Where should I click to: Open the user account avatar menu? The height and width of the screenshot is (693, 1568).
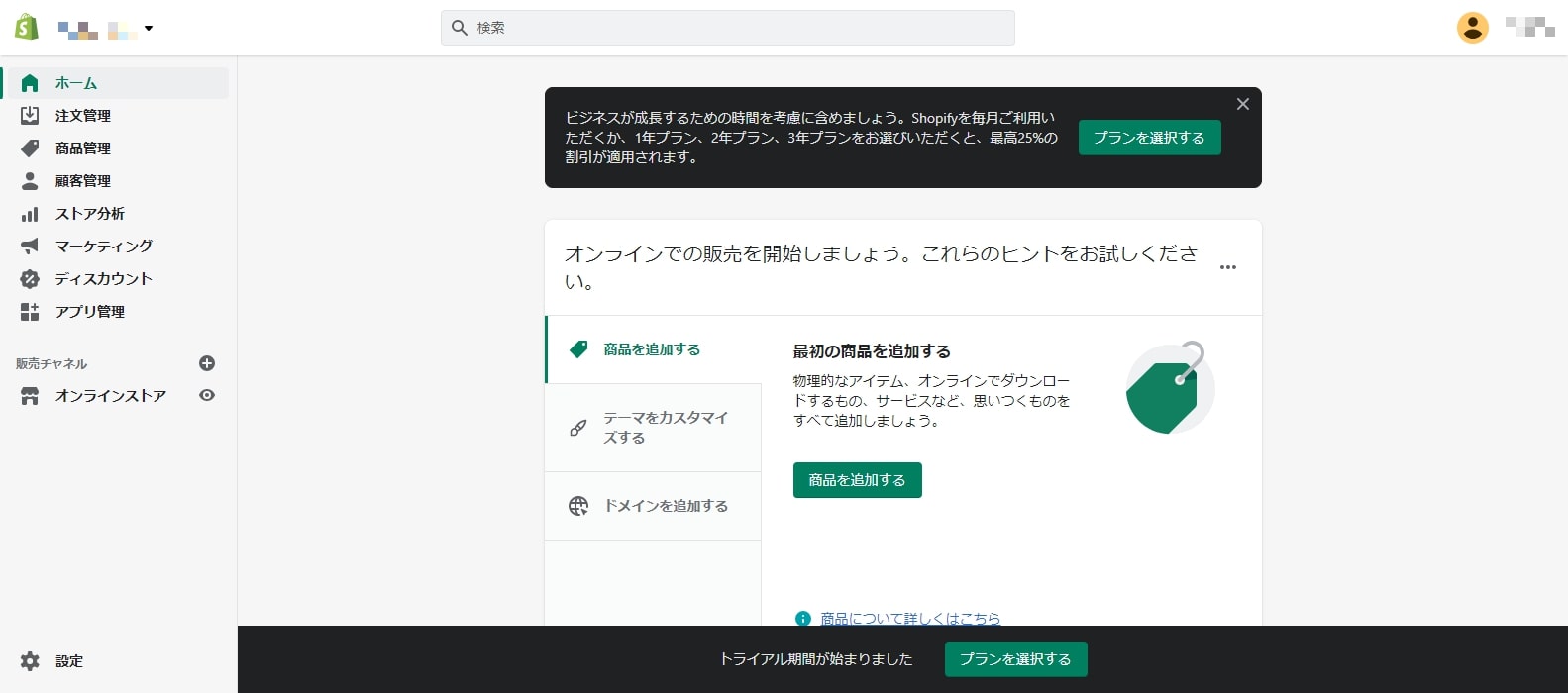click(x=1472, y=28)
